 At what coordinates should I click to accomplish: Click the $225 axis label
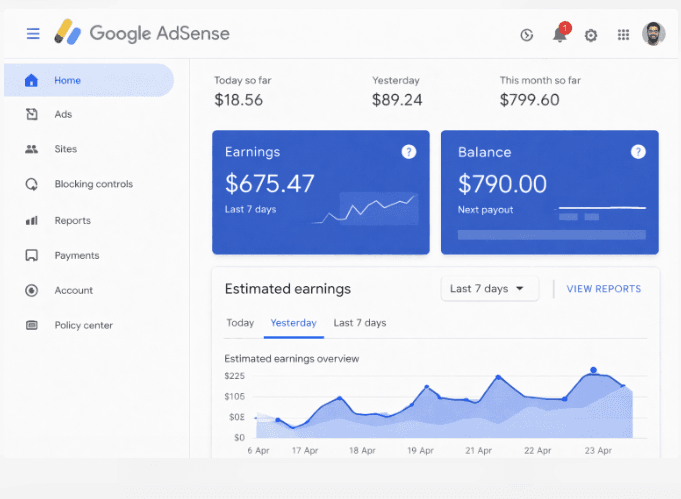235,376
